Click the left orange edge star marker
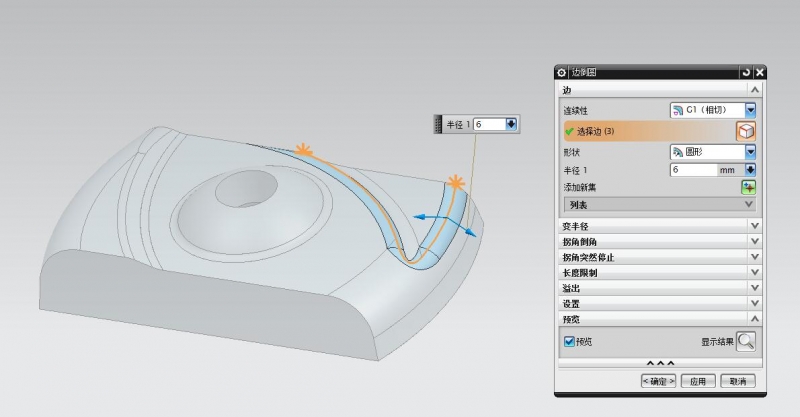This screenshot has height=417, width=800. pyautogui.click(x=301, y=151)
